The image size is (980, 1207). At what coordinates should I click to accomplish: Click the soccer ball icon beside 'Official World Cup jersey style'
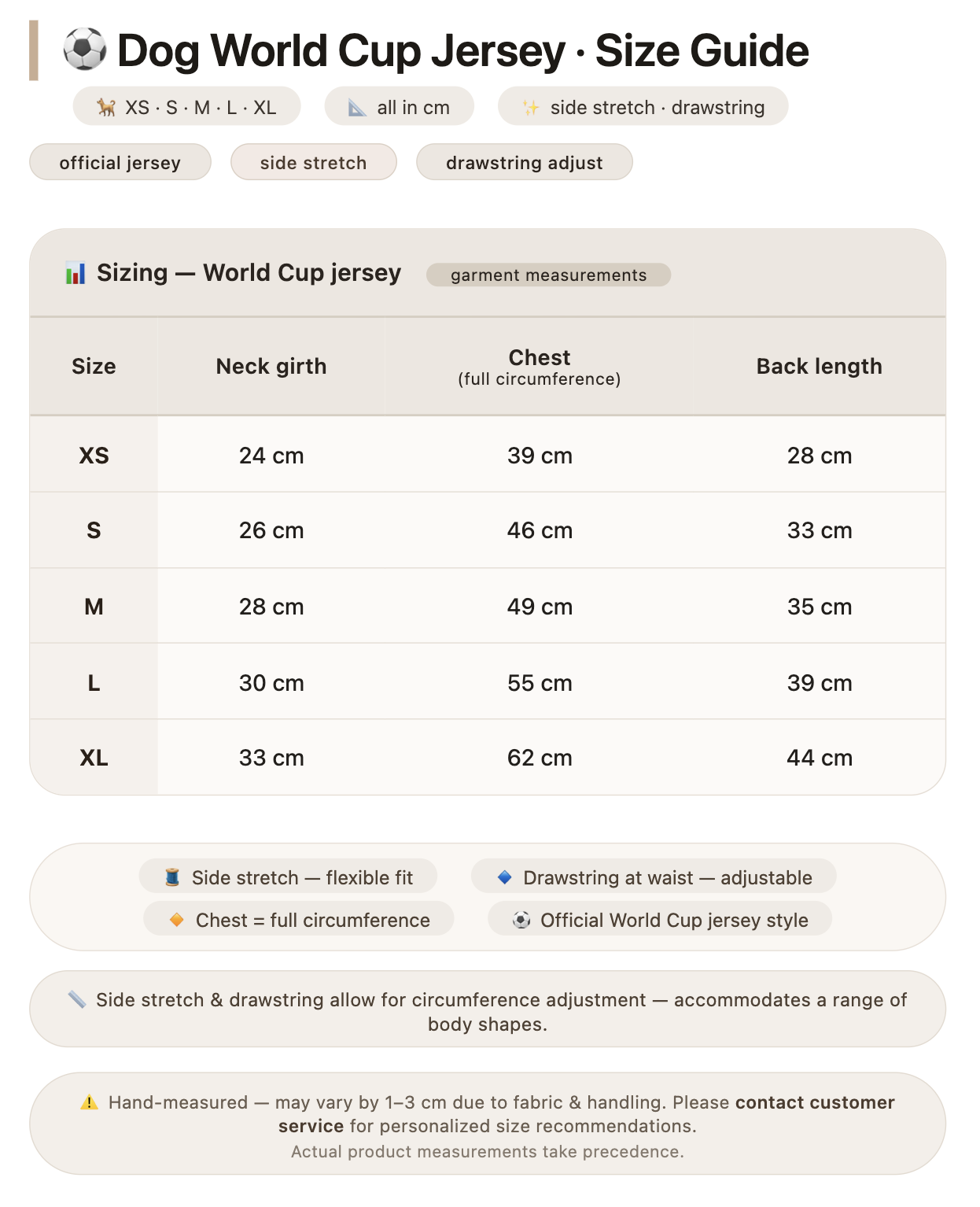pos(521,920)
